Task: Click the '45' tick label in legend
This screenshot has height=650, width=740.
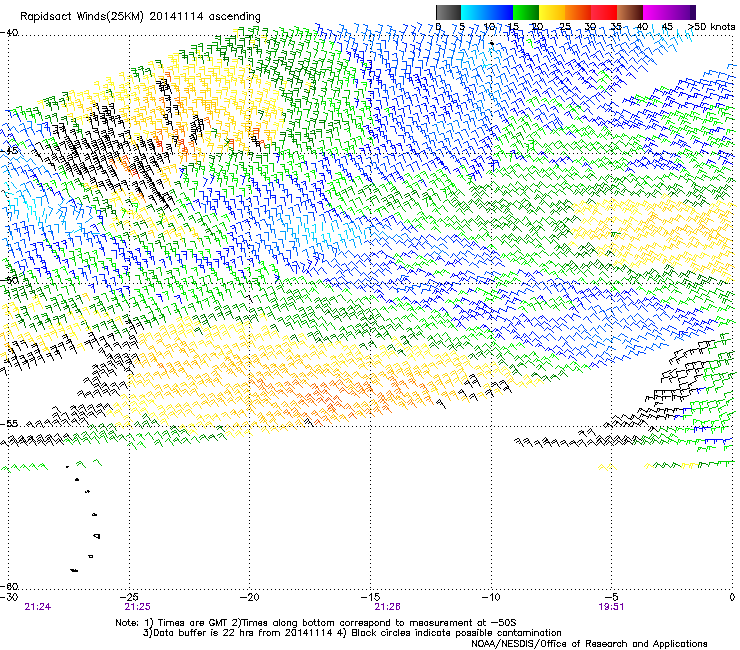Action: [667, 27]
